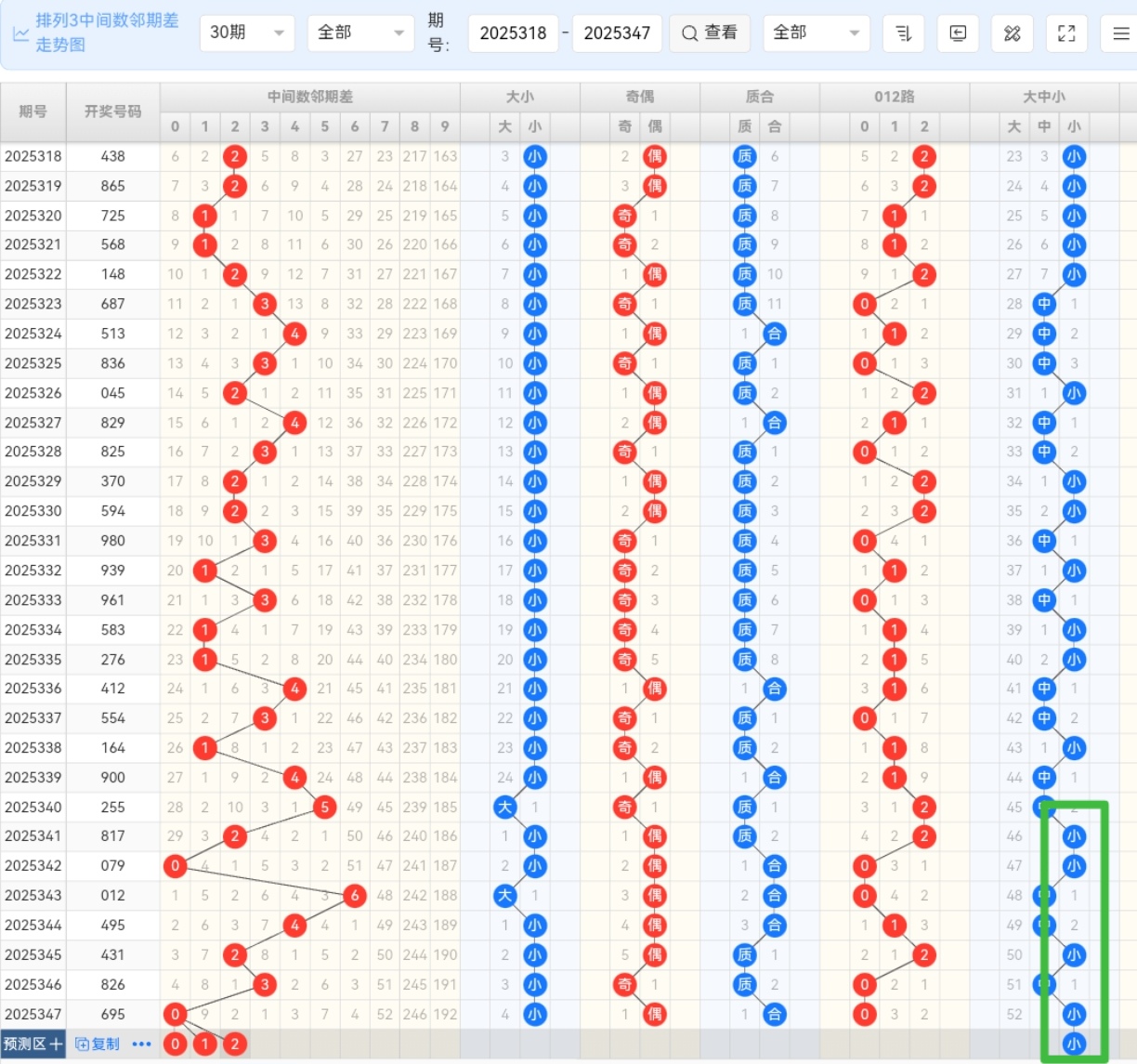
Task: Click the three-dot more options icon
Action: [x=141, y=1044]
